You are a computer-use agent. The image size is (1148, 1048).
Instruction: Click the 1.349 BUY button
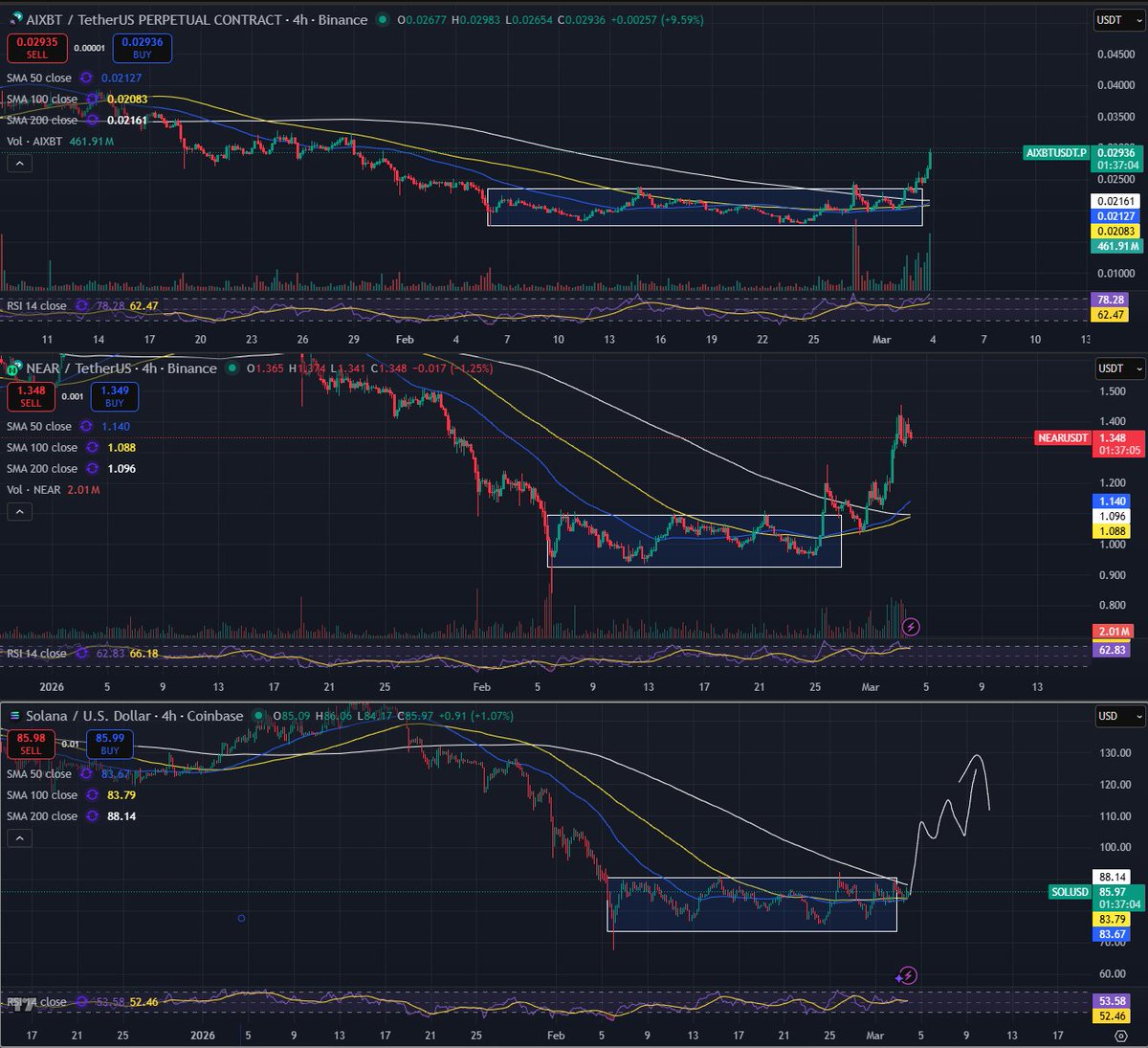coord(115,396)
